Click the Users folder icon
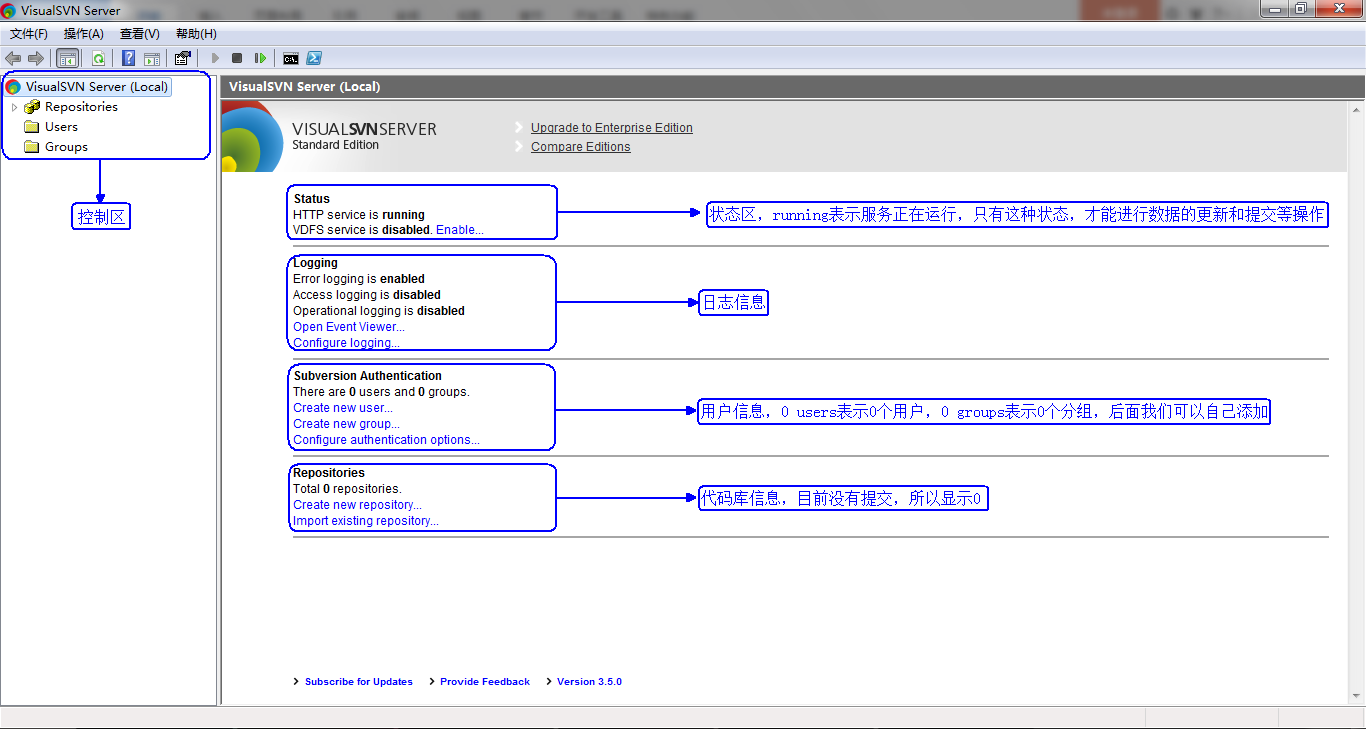 tap(32, 127)
